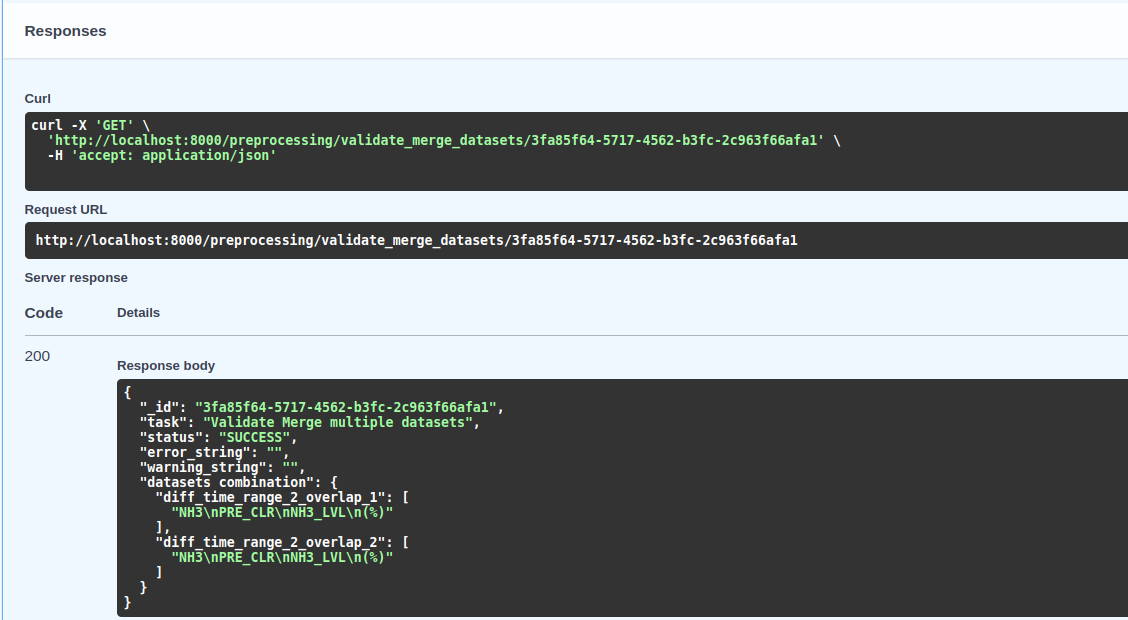Click the Responses section header

pos(65,31)
